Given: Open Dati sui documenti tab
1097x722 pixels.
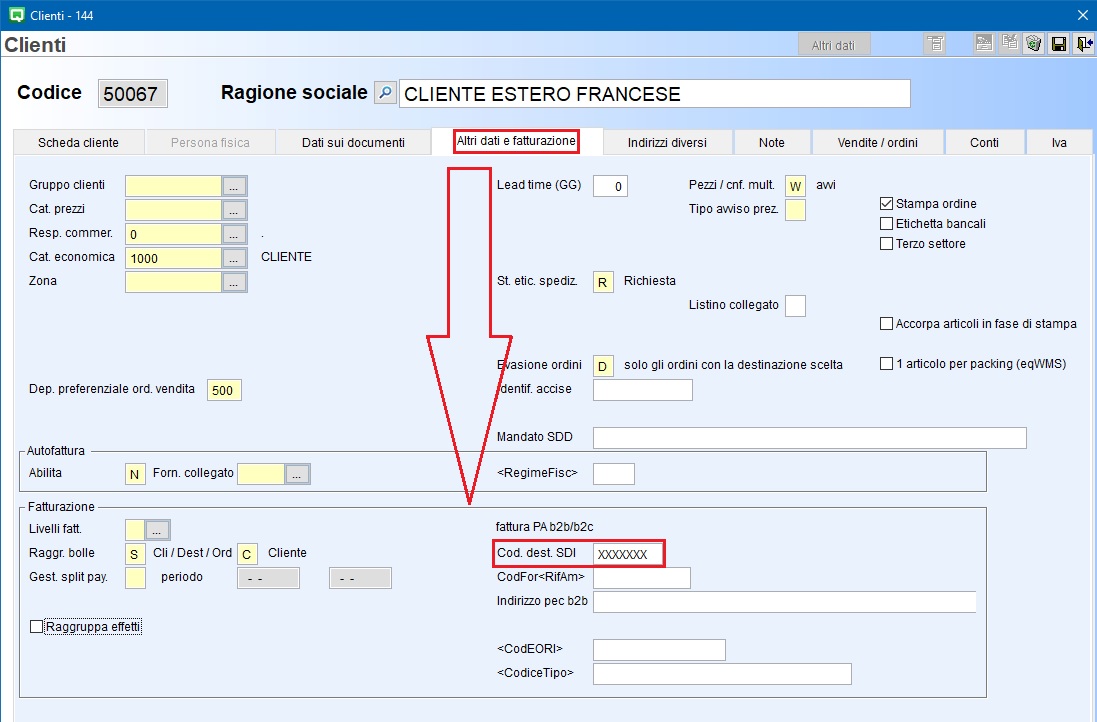Looking at the screenshot, I should coord(353,142).
